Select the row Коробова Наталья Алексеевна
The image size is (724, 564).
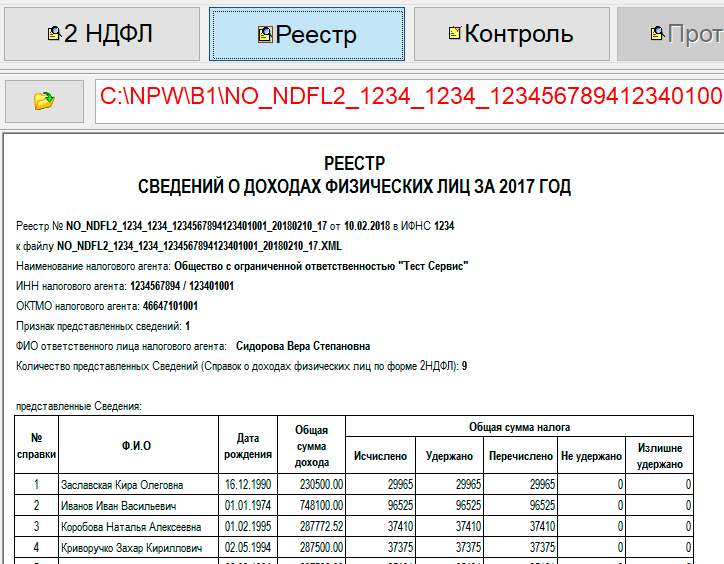tap(354, 526)
